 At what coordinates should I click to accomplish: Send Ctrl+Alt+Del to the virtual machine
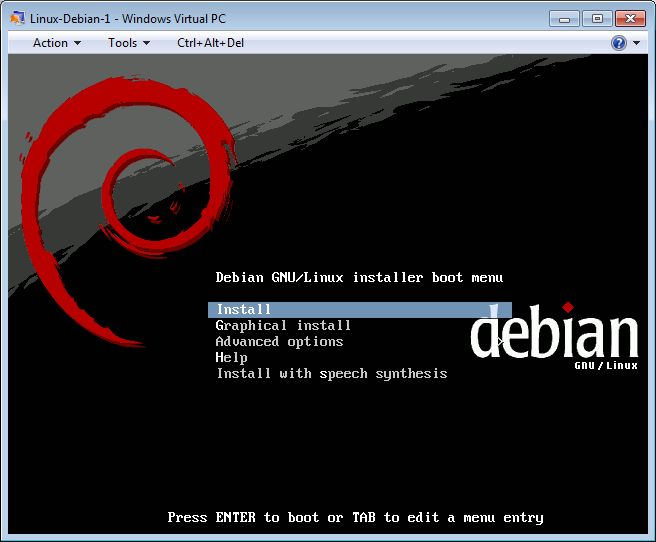point(210,43)
